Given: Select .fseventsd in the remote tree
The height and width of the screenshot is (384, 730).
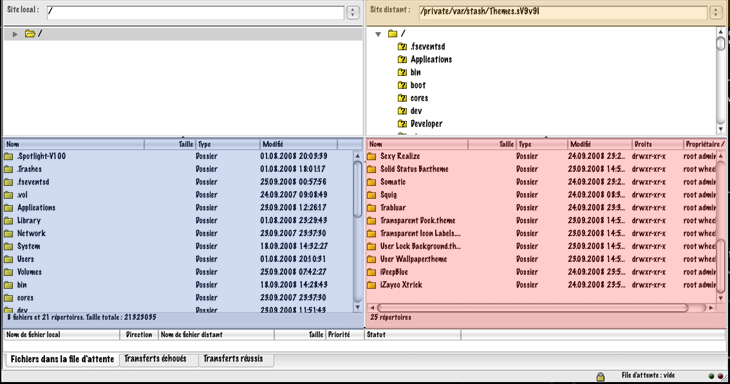Looking at the screenshot, I should point(427,47).
